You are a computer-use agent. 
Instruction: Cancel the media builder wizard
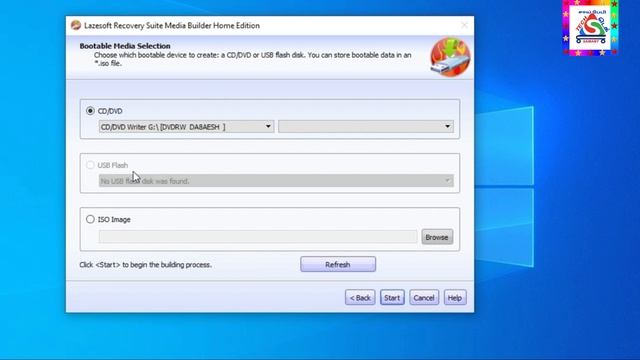click(424, 298)
